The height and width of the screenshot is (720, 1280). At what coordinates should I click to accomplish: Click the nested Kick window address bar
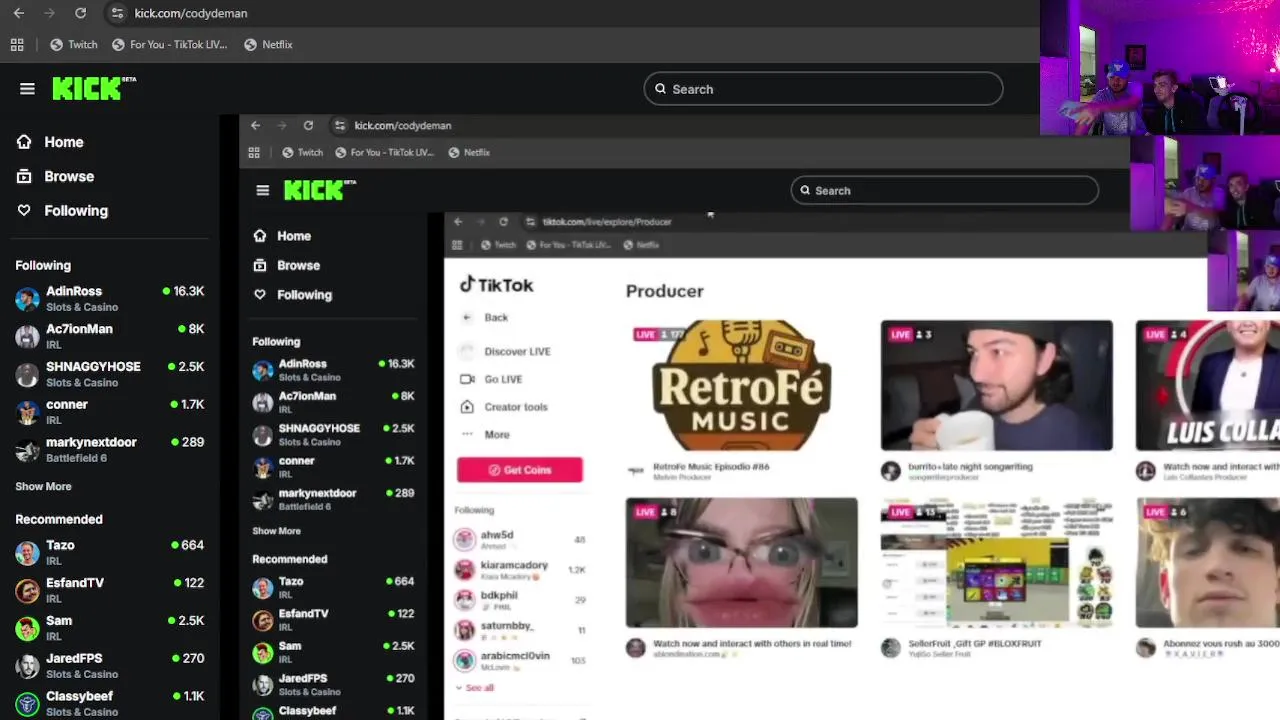pyautogui.click(x=403, y=125)
